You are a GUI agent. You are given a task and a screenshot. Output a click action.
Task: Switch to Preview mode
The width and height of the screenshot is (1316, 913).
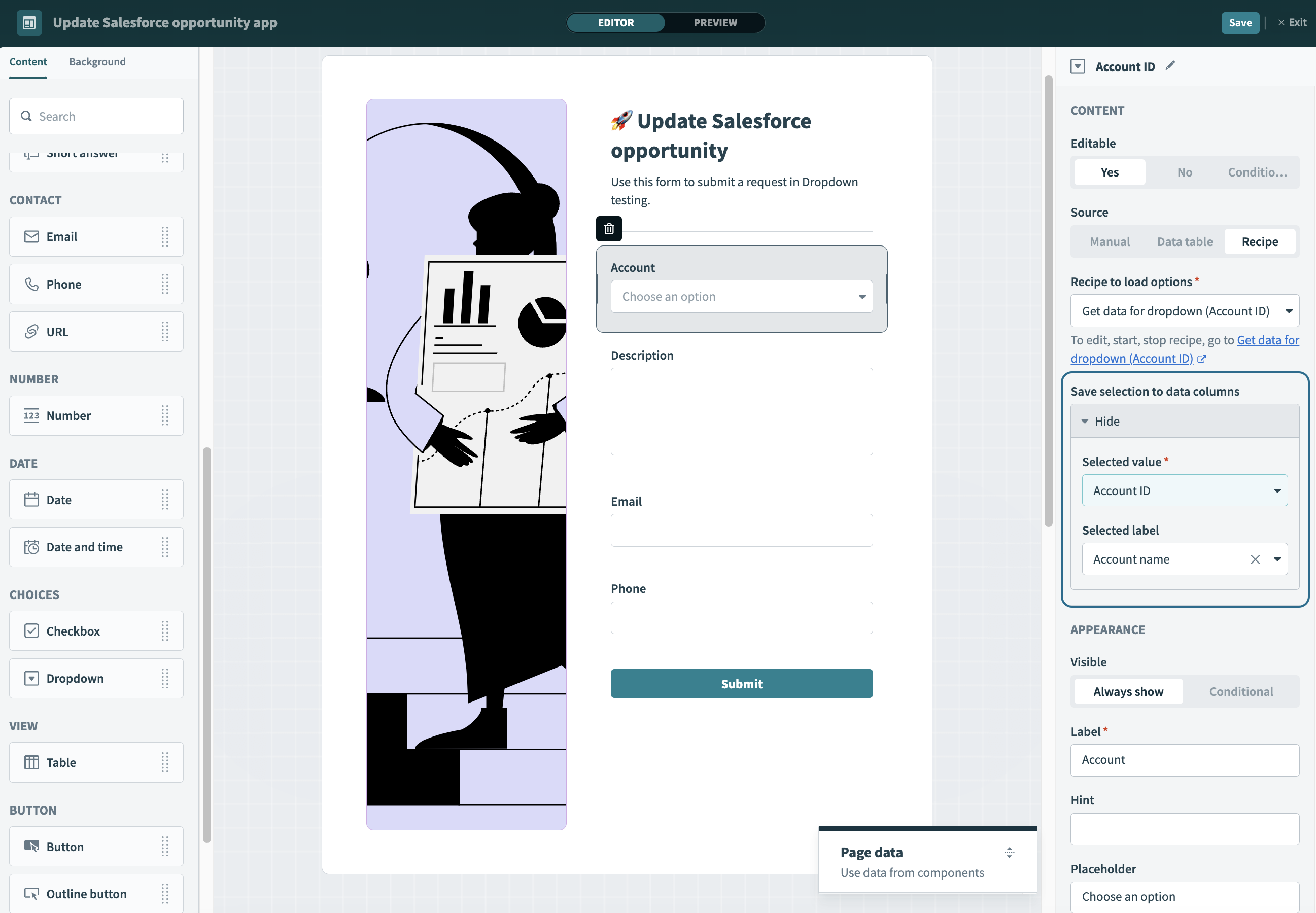(715, 22)
